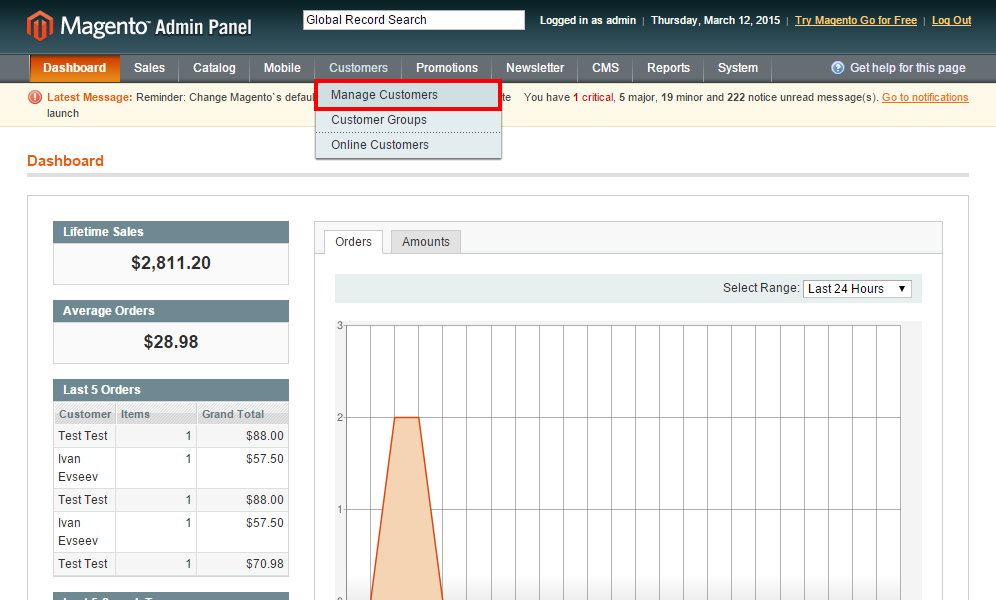996x600 pixels.
Task: Click the Logged in as admin text
Action: point(588,20)
